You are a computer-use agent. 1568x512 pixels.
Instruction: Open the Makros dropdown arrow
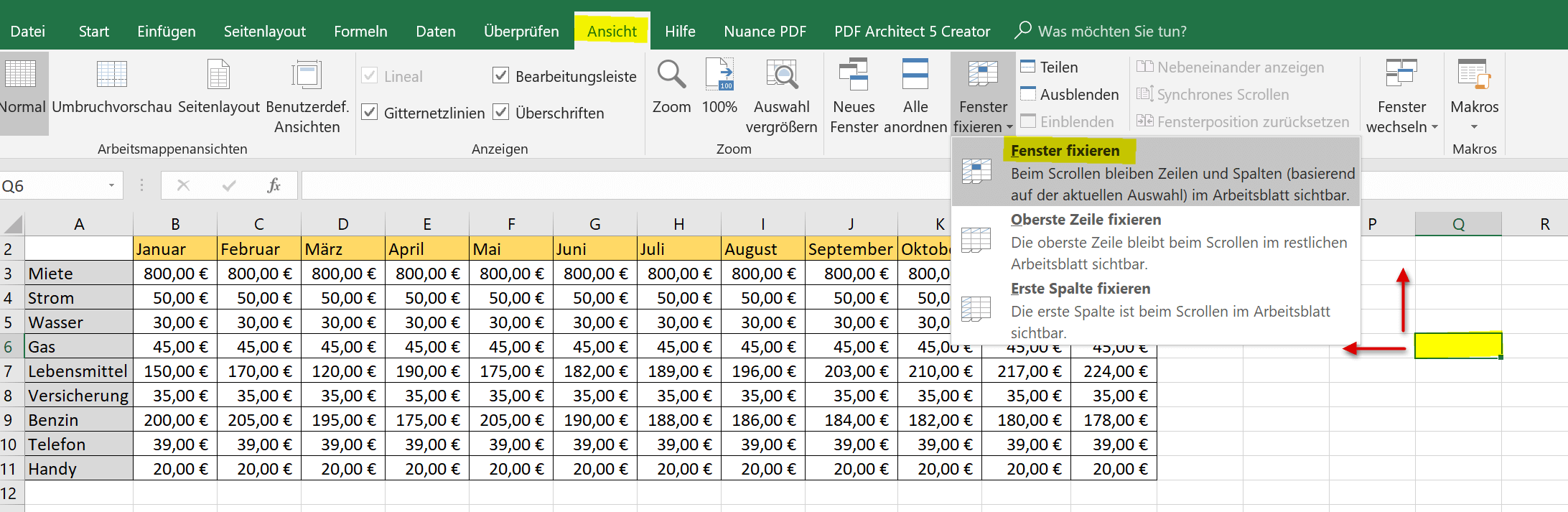click(x=1475, y=127)
